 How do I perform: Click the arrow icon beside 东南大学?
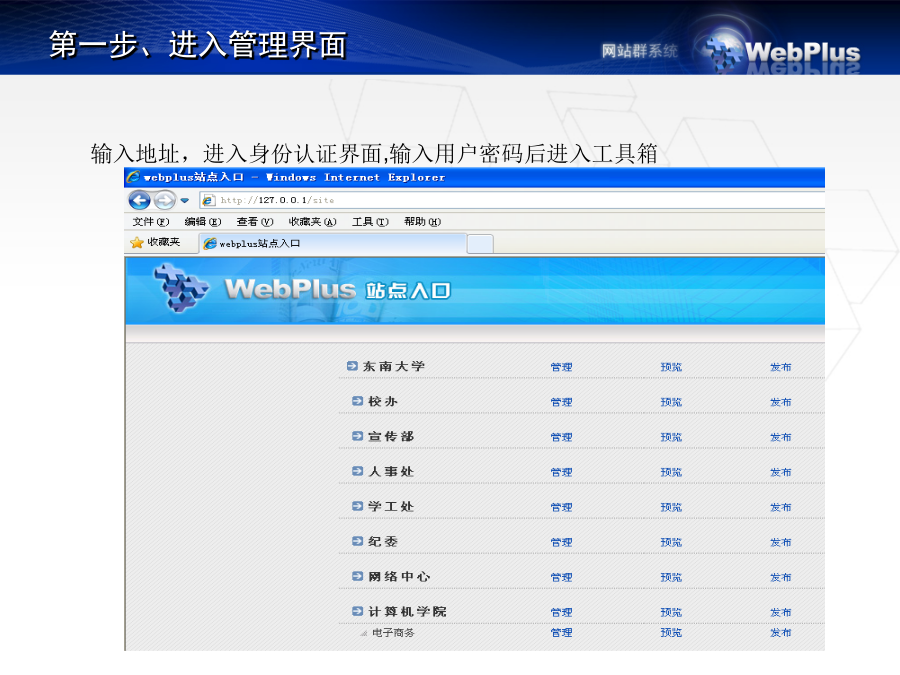coord(352,366)
